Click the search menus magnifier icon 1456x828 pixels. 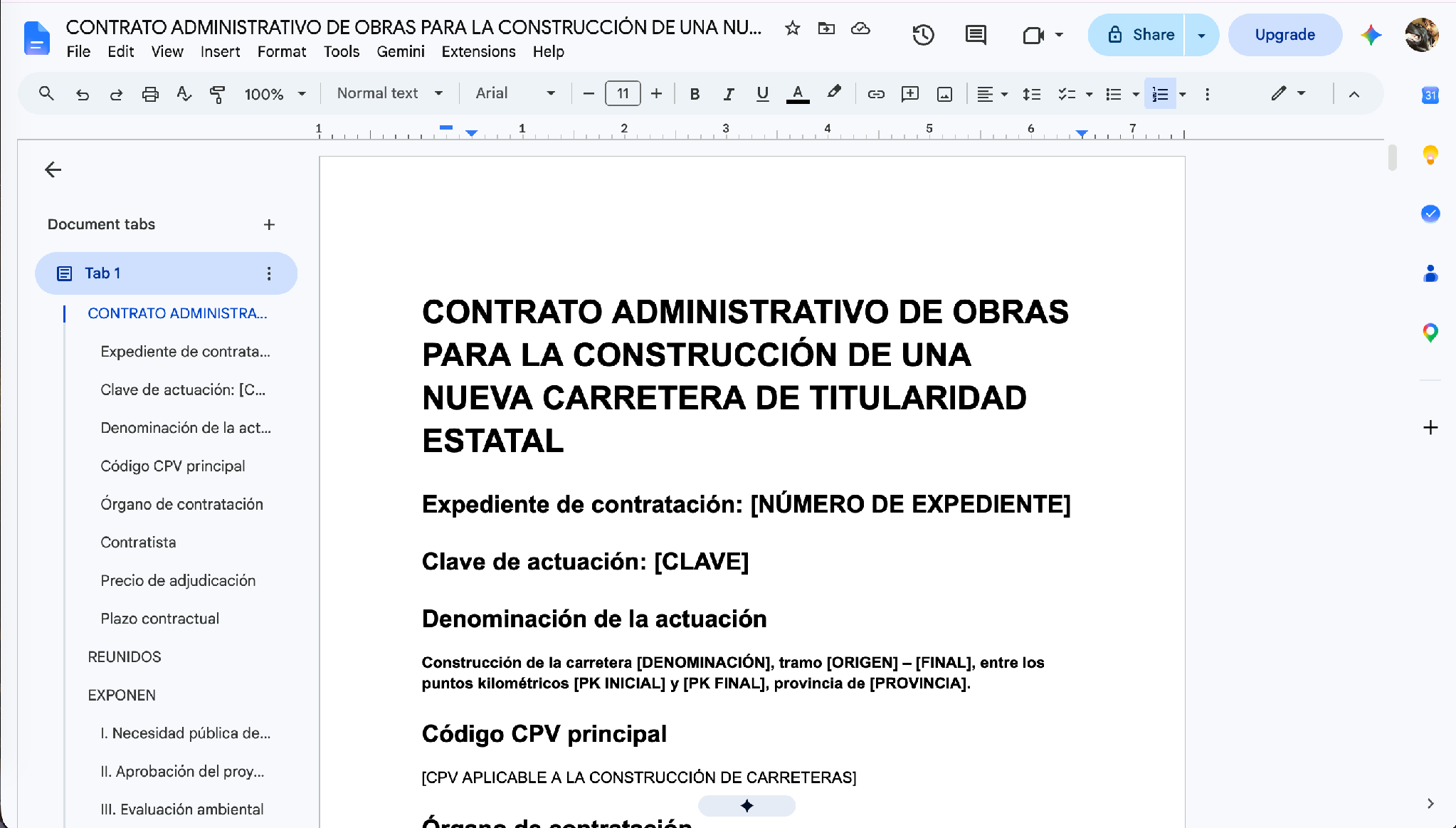point(46,93)
